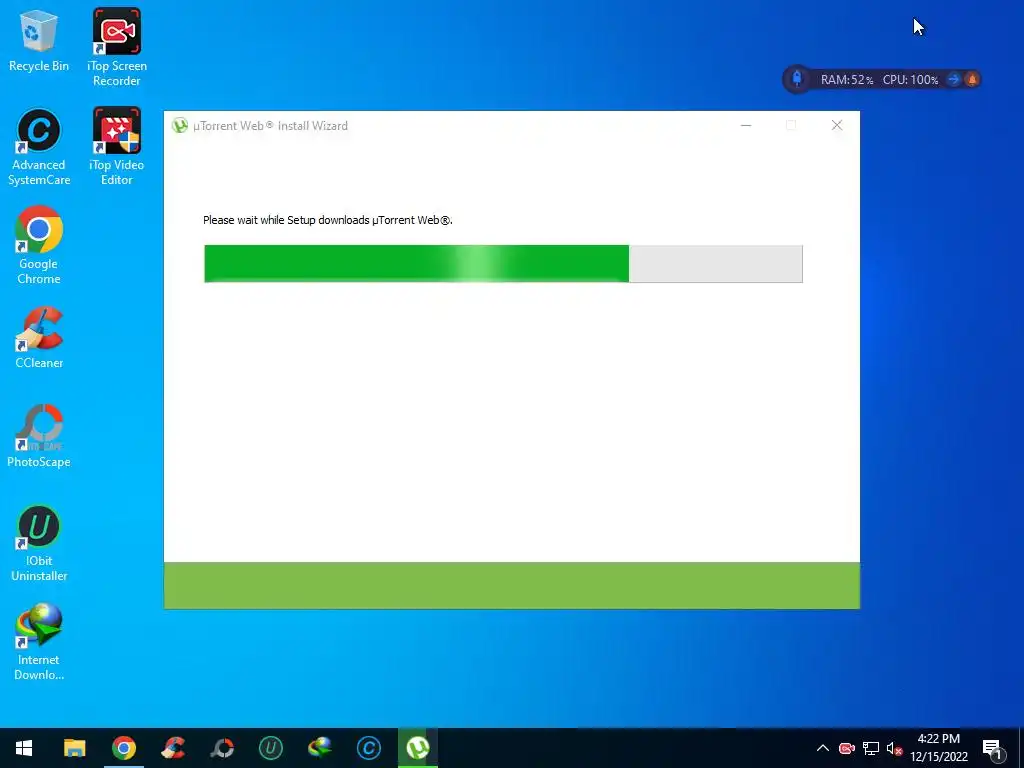Minimize the uTorrent Web Install Wizard
This screenshot has height=768, width=1024.
[746, 125]
